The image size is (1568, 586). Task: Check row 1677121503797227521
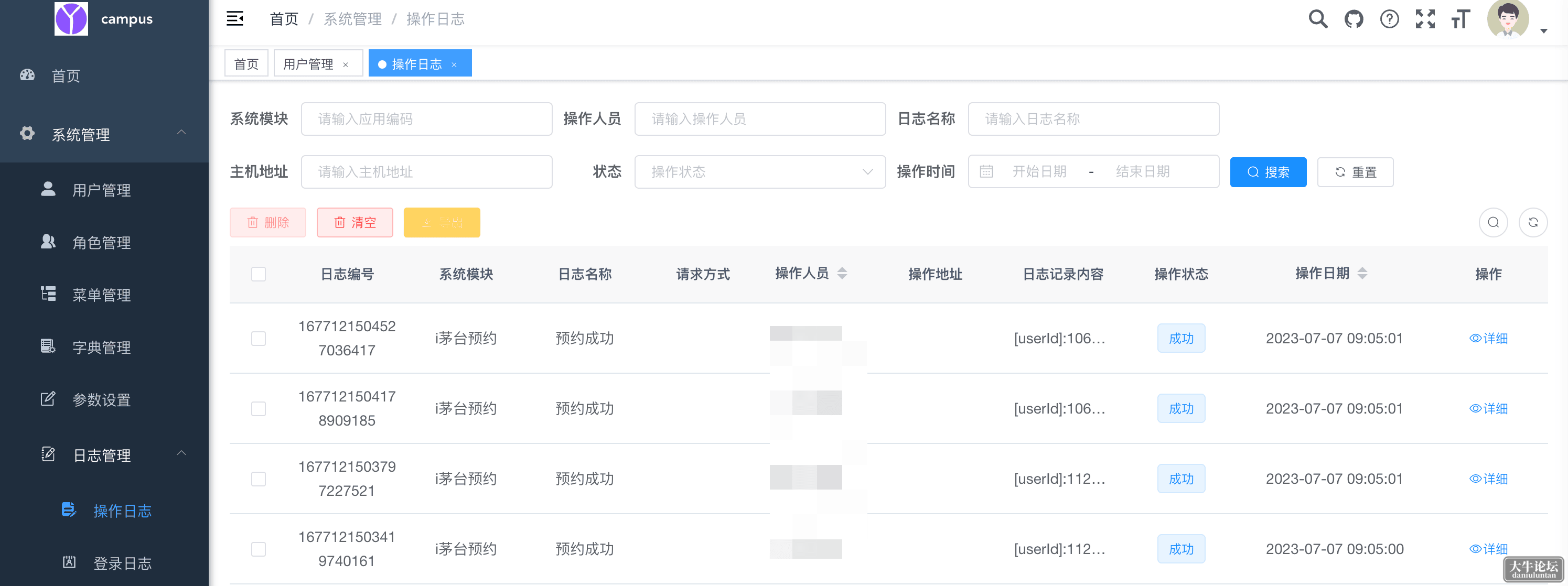pos(259,479)
